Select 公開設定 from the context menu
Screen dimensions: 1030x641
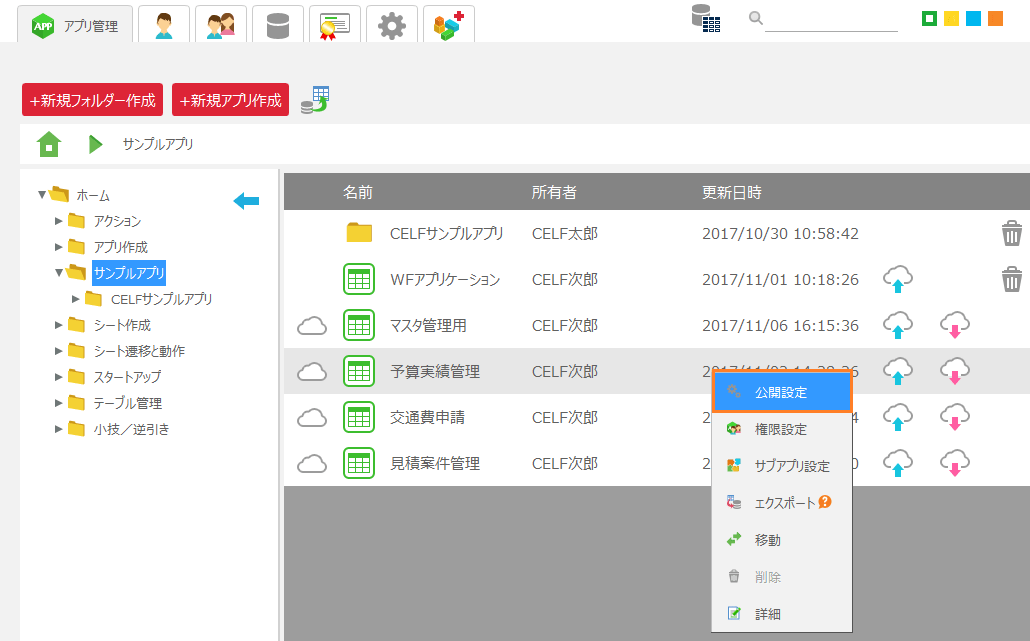[x=781, y=393]
